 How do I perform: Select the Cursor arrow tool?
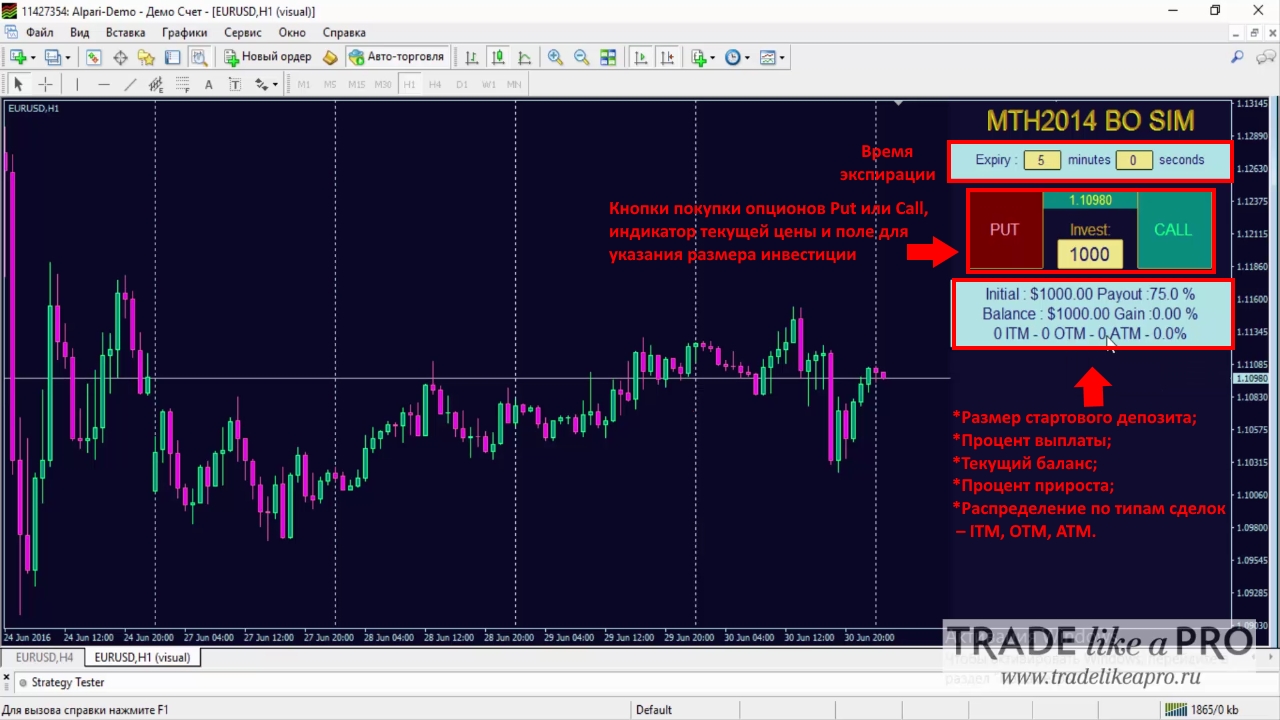point(18,84)
